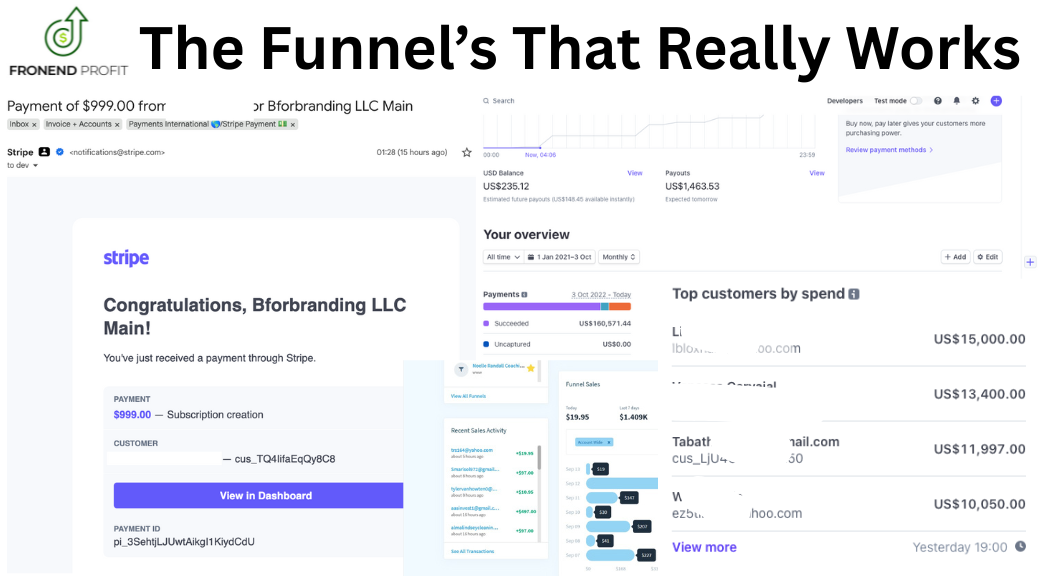Open Stripe settings gear icon
The width and height of the screenshot is (1048, 576).
pyautogui.click(x=975, y=101)
